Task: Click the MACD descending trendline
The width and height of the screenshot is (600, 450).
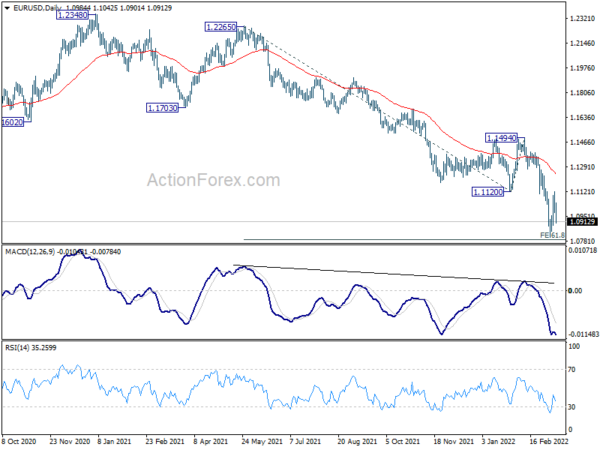Action: pos(394,274)
